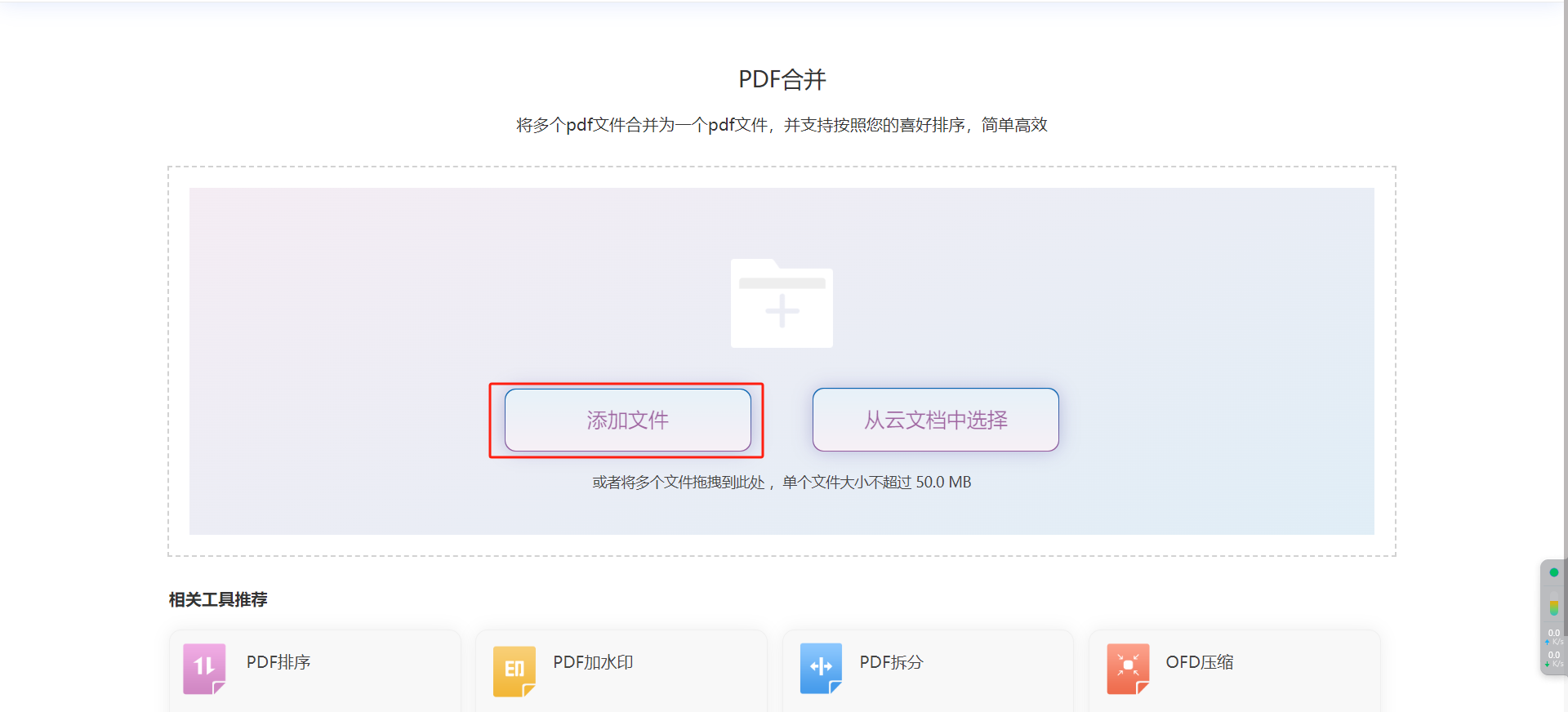Click the 相关工具推荐 section heading
The image size is (1568, 712).
tap(218, 599)
